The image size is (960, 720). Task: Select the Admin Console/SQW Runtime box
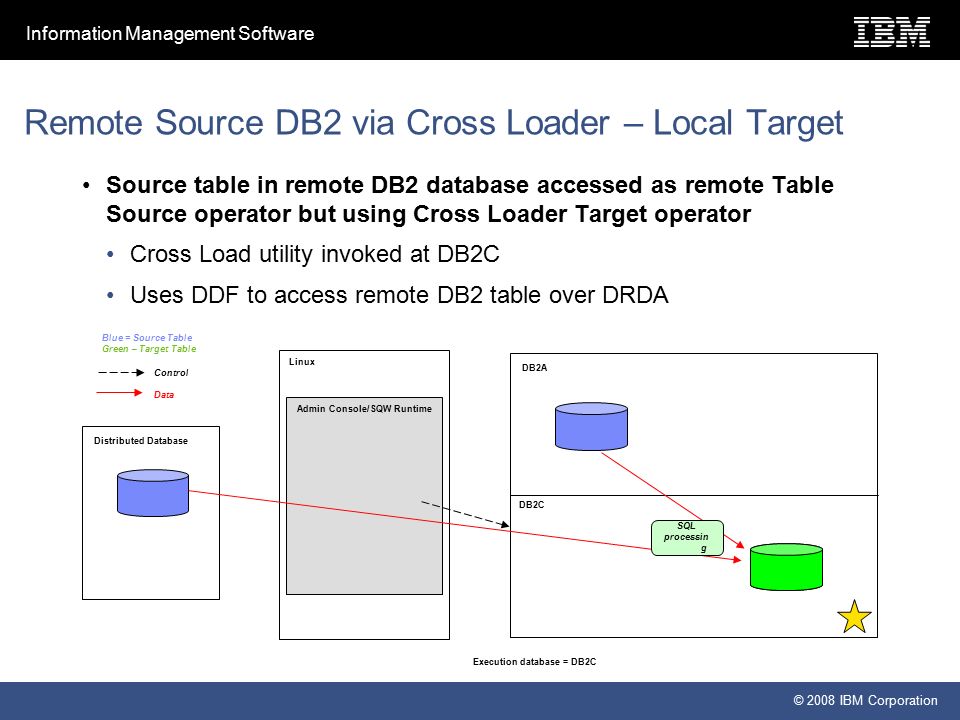click(x=364, y=496)
